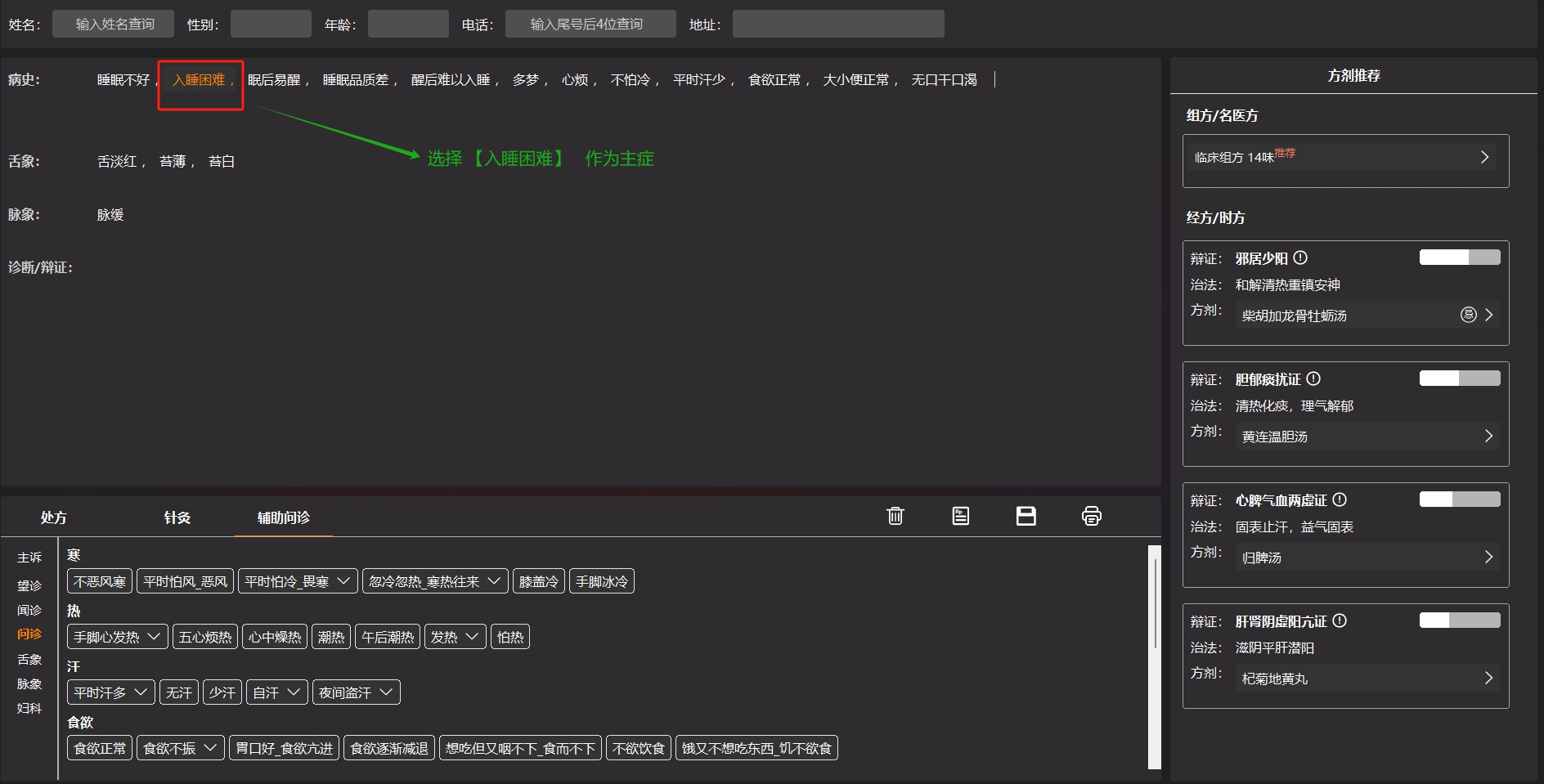
Task: Click info icon beside 肝肾阴虚阳亢证
Action: [x=1340, y=621]
